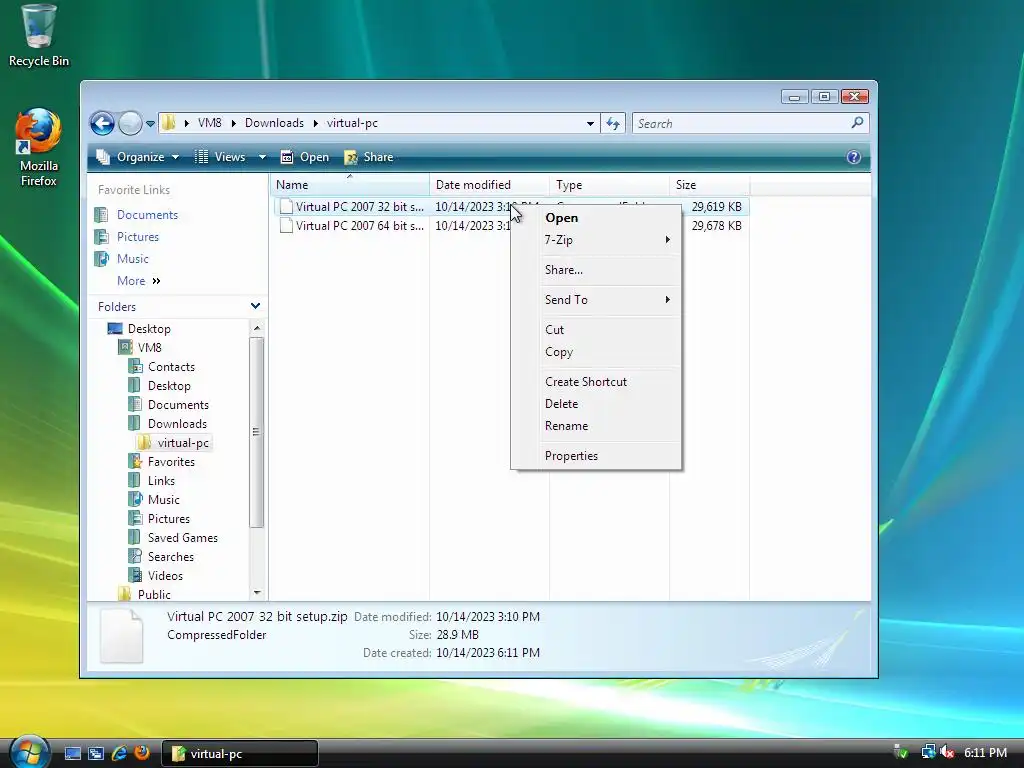Show More favorite links
The width and height of the screenshot is (1024, 768).
click(x=138, y=281)
